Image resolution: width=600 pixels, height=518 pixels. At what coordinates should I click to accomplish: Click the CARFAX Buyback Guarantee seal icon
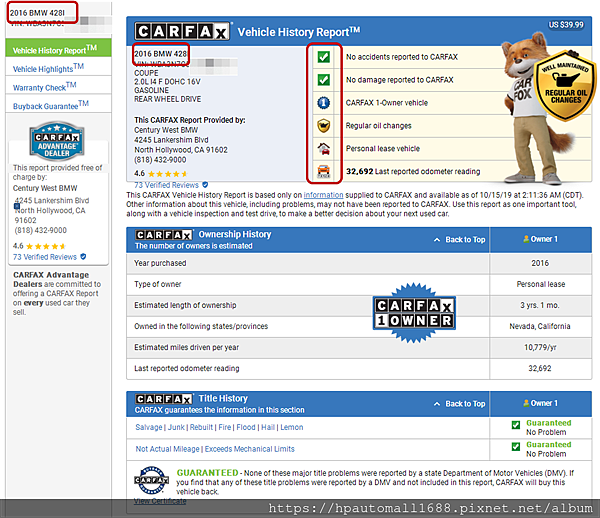152,480
